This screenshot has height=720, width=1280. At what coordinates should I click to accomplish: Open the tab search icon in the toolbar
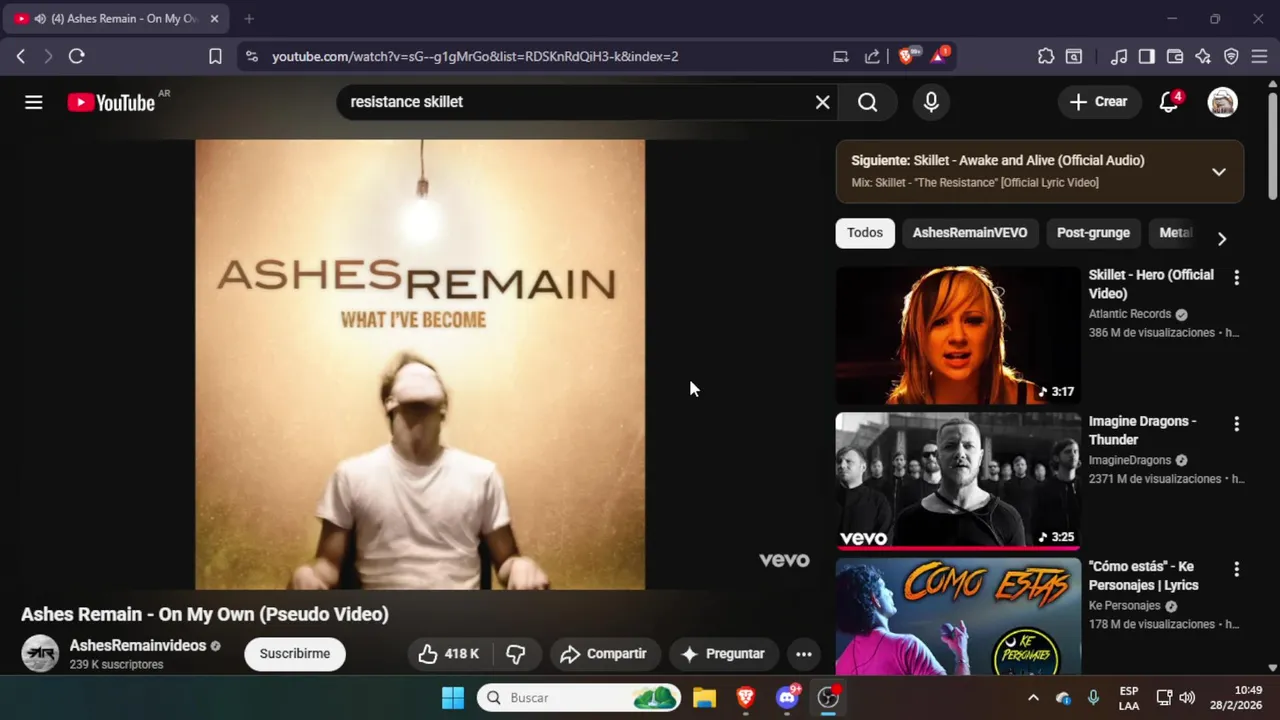point(1074,56)
